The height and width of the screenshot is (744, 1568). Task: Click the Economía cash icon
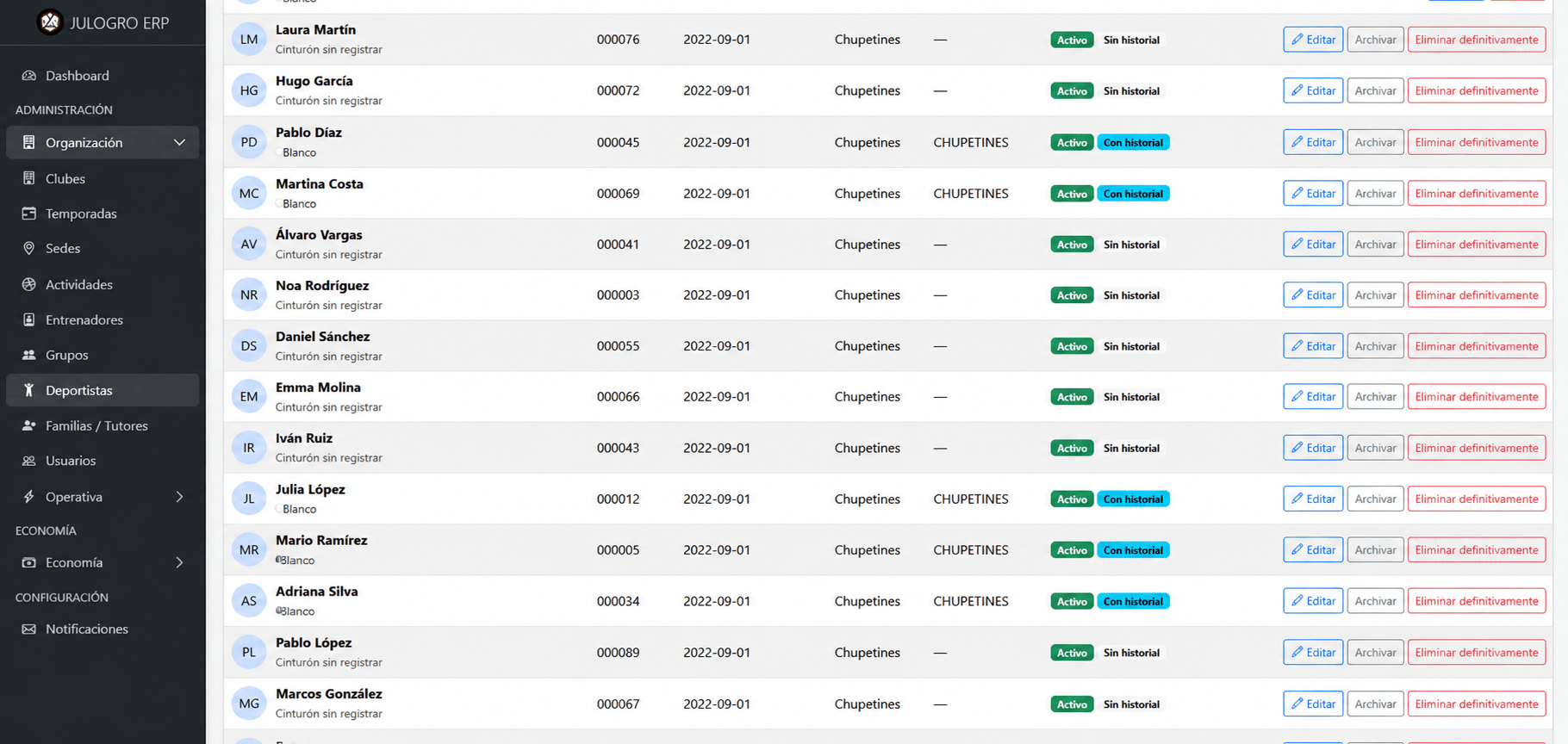pyautogui.click(x=29, y=562)
